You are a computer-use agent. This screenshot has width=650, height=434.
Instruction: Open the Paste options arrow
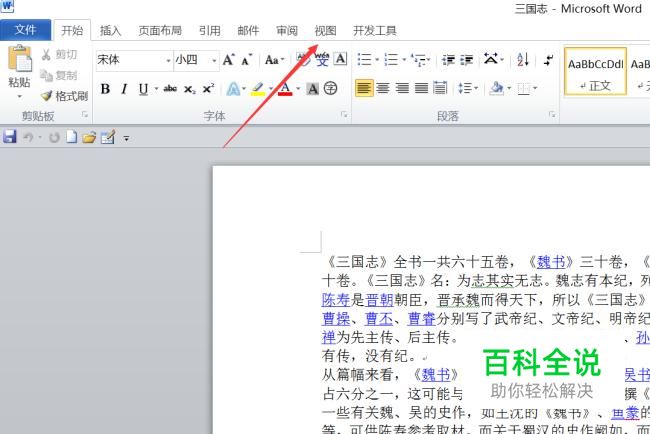19,96
